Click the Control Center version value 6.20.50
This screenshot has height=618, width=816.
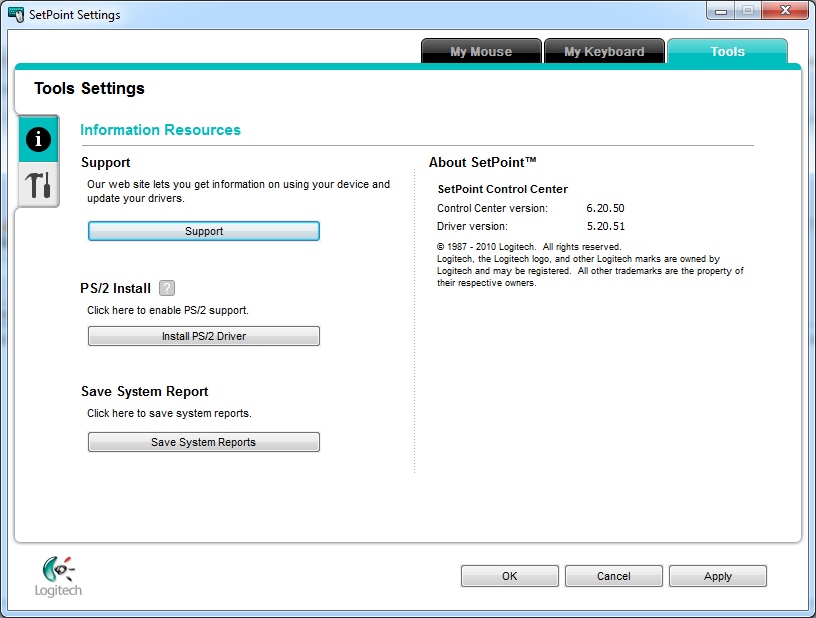point(605,208)
